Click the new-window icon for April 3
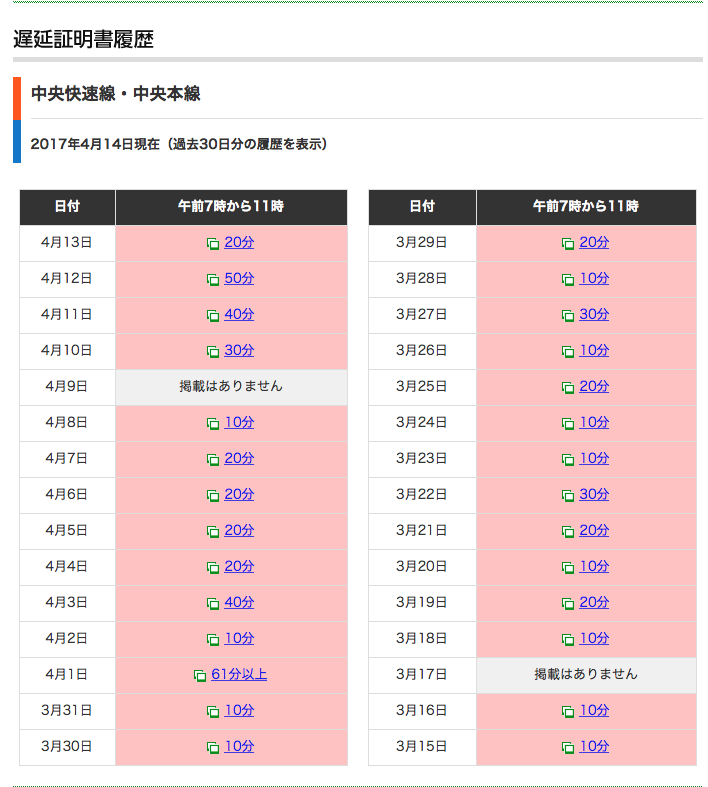Screen dimensions: 708x787 pyautogui.click(x=213, y=603)
